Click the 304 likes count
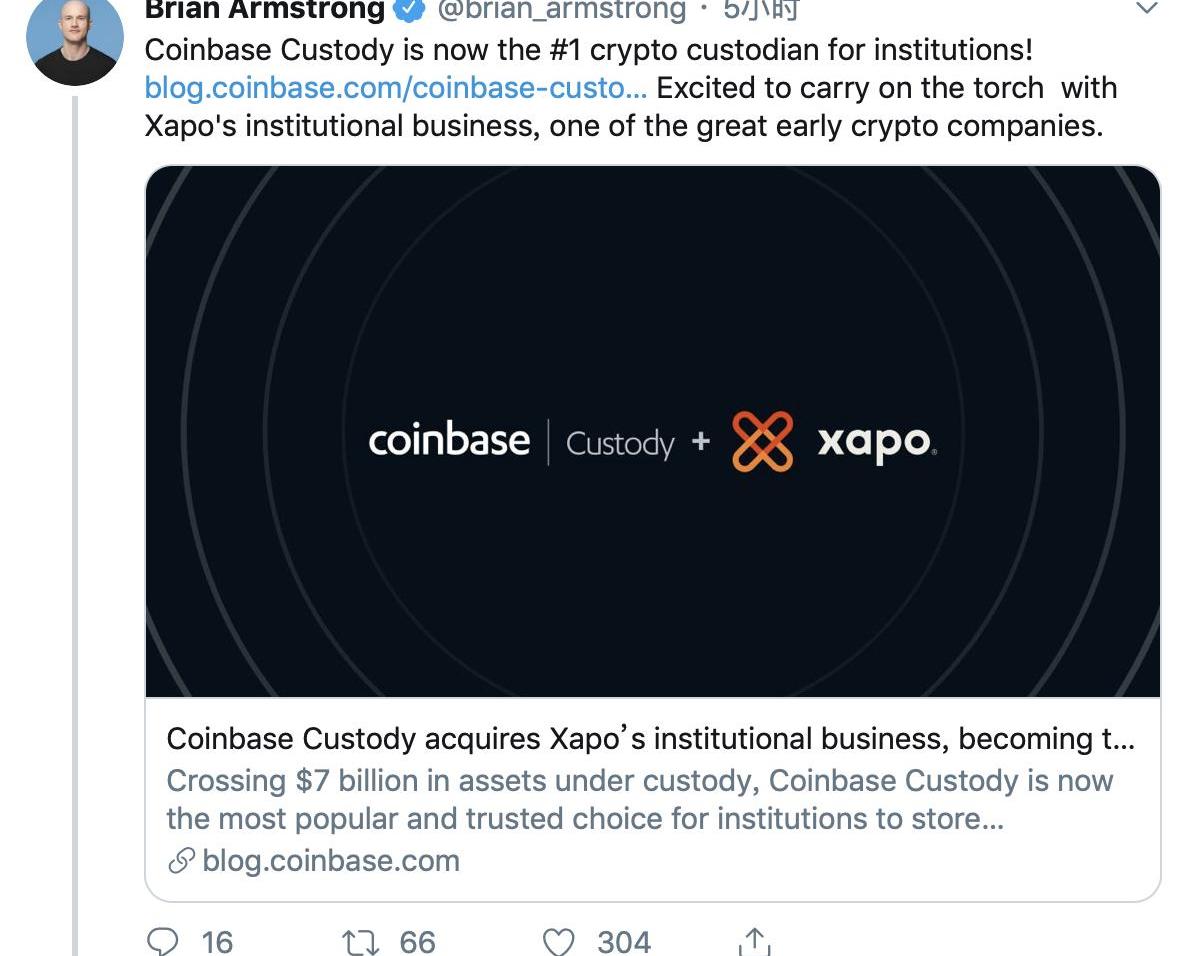 624,942
